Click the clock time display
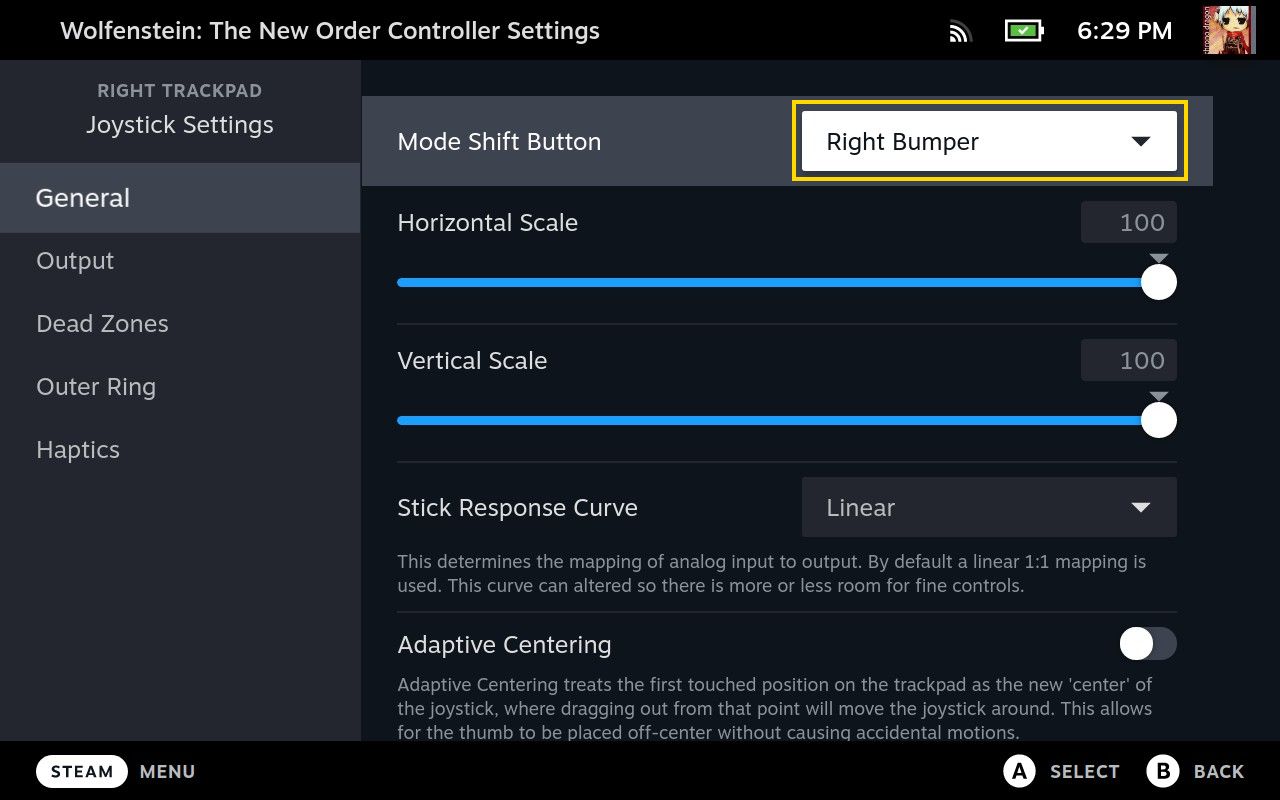Viewport: 1280px width, 800px height. click(1124, 31)
